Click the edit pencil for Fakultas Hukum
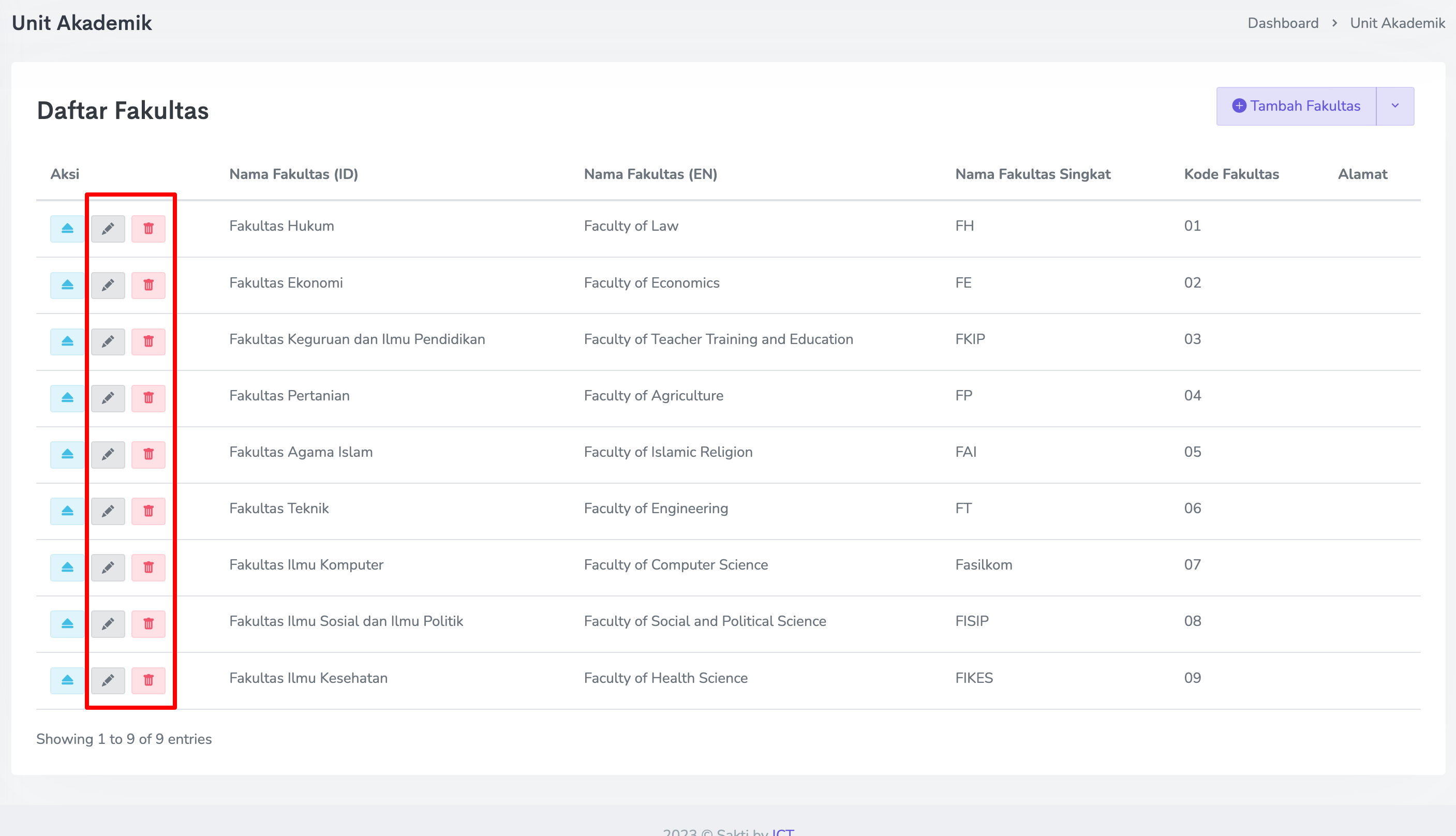Screen dimensions: 1456x836 [x=108, y=229]
